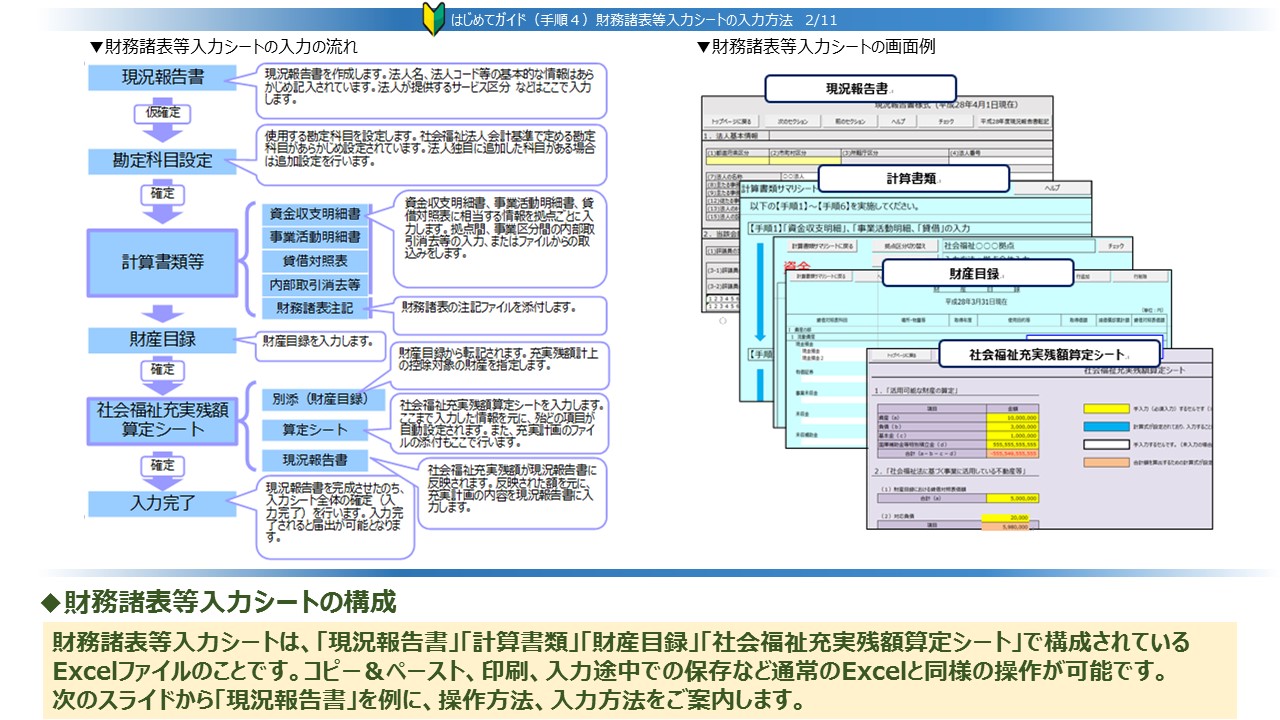Select the 計算書類等 flow step

(x=162, y=262)
